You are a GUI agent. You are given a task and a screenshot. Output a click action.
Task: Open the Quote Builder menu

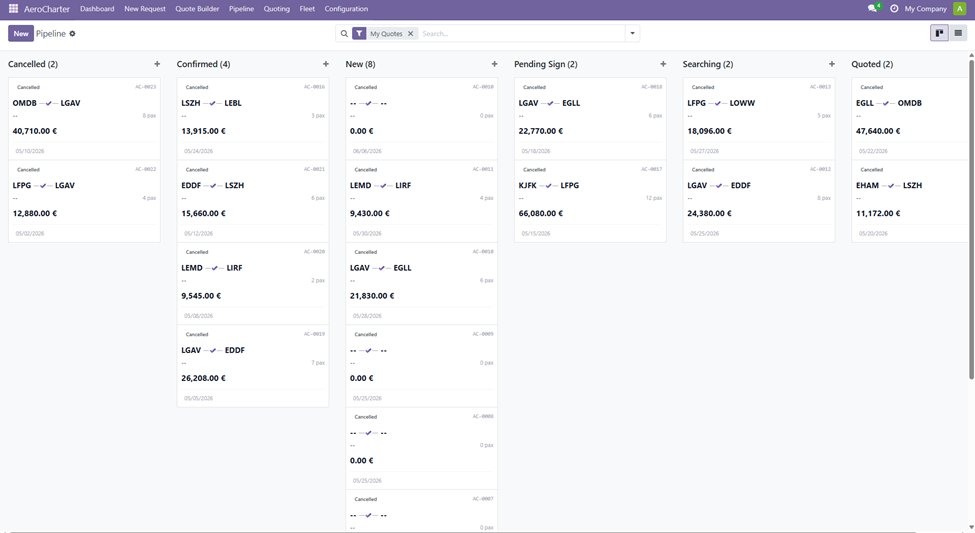[197, 9]
